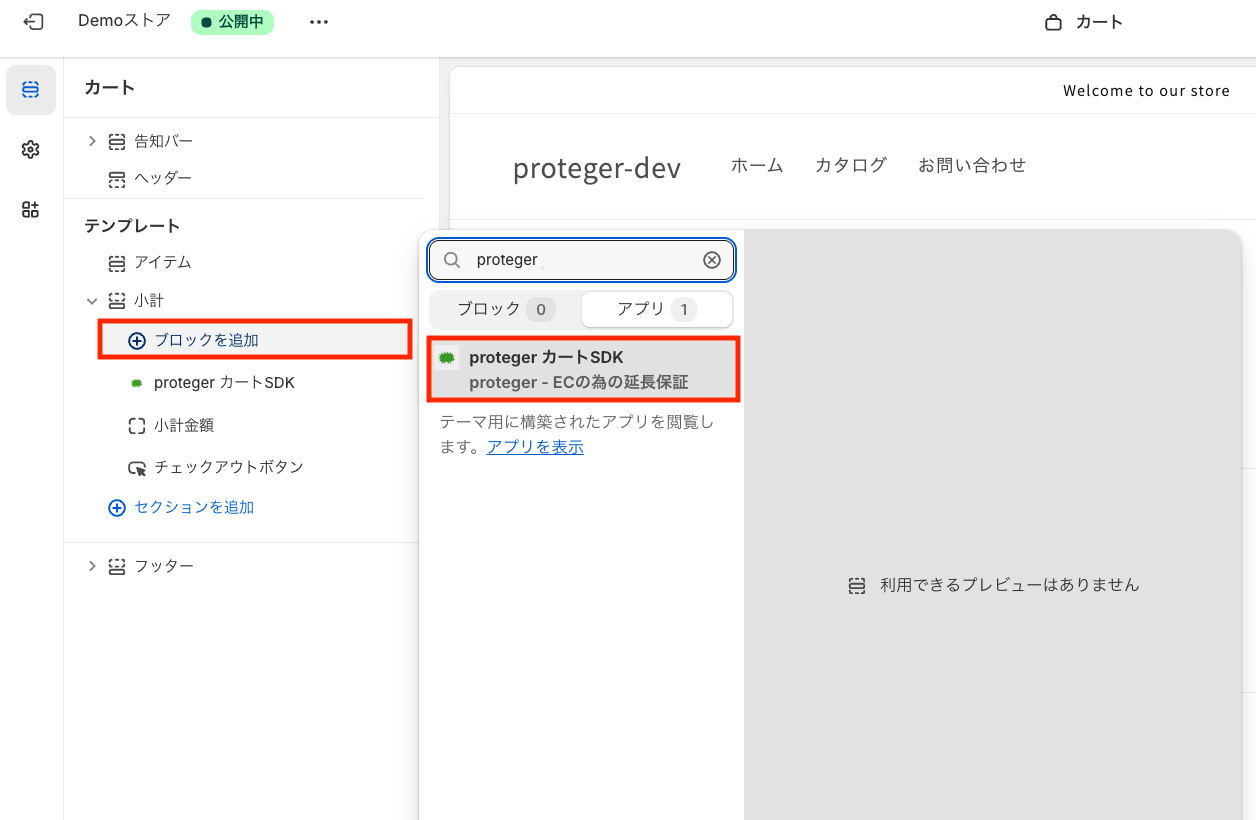This screenshot has width=1256, height=820.
Task: Select the チェックアウトボタン block
Action: (229, 467)
